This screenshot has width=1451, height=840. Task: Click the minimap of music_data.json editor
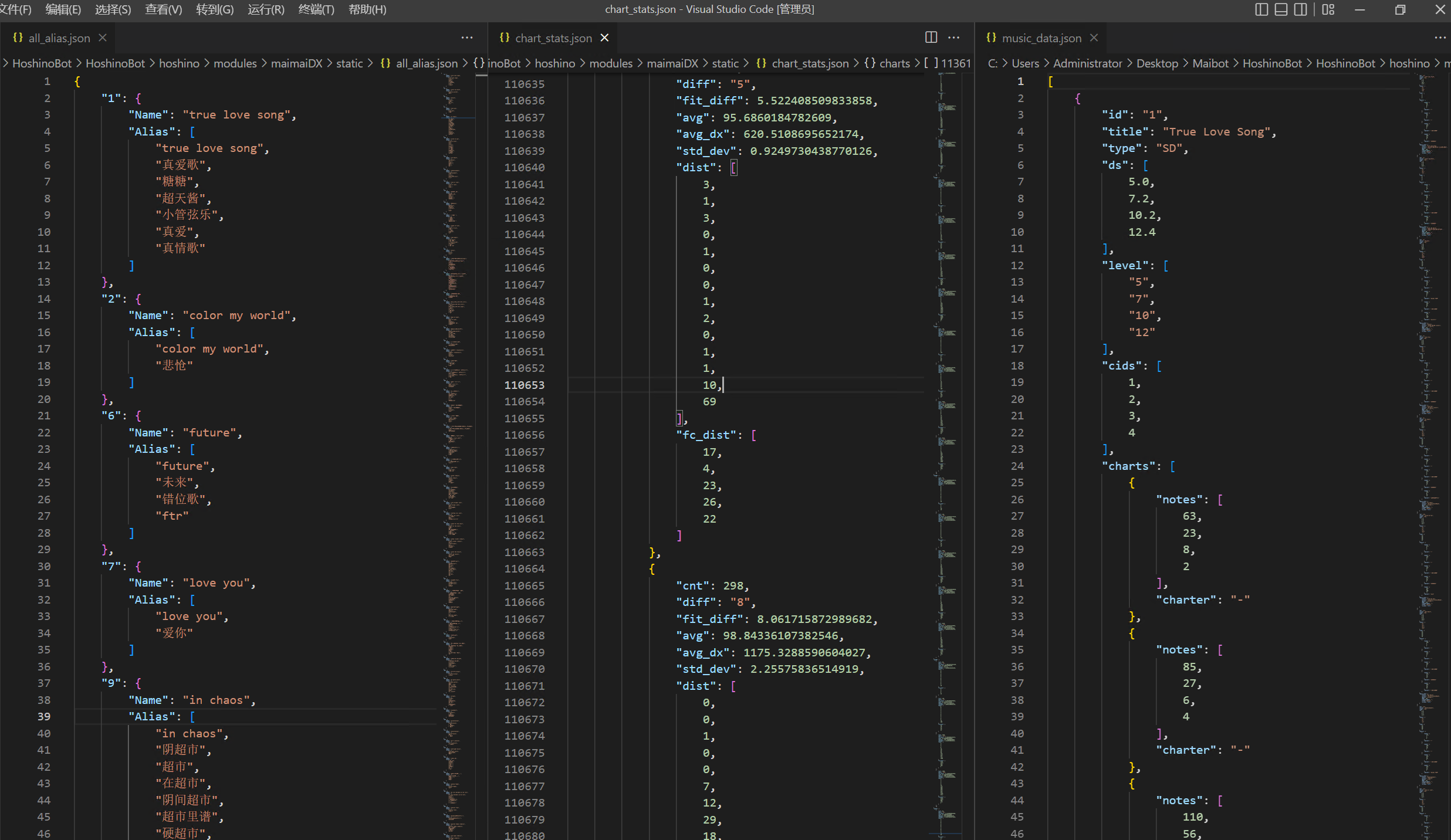pyautogui.click(x=1432, y=456)
